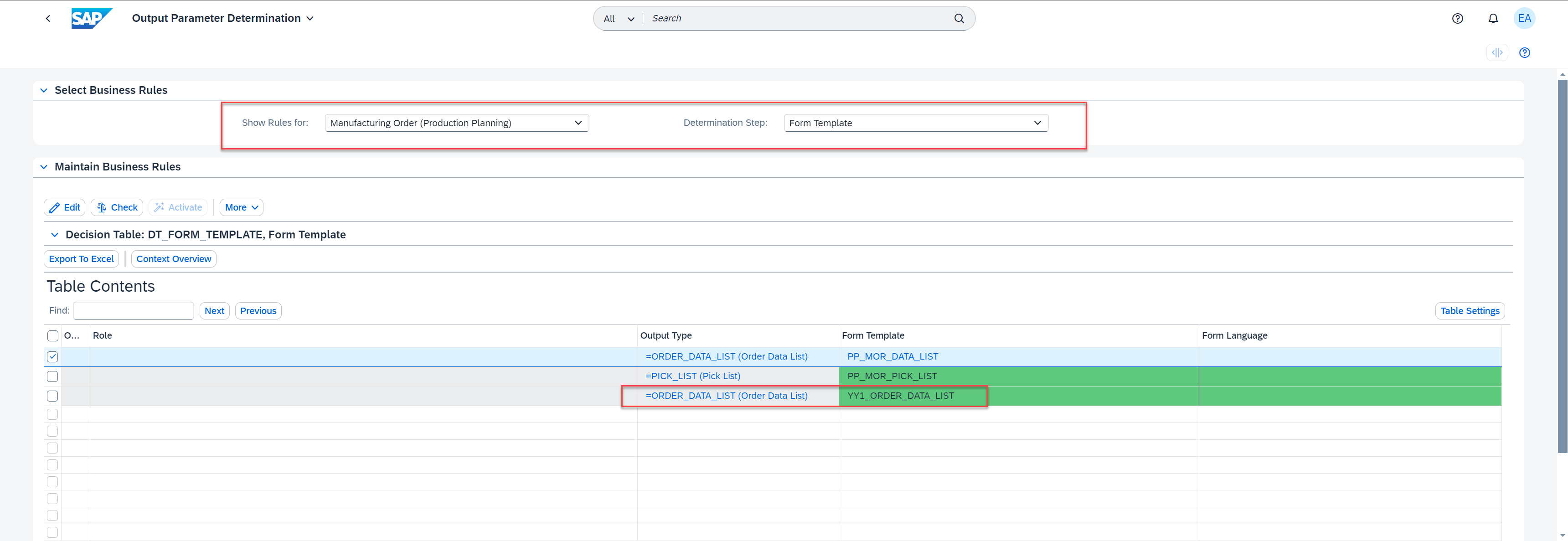
Task: Click the Activate button
Action: [178, 207]
